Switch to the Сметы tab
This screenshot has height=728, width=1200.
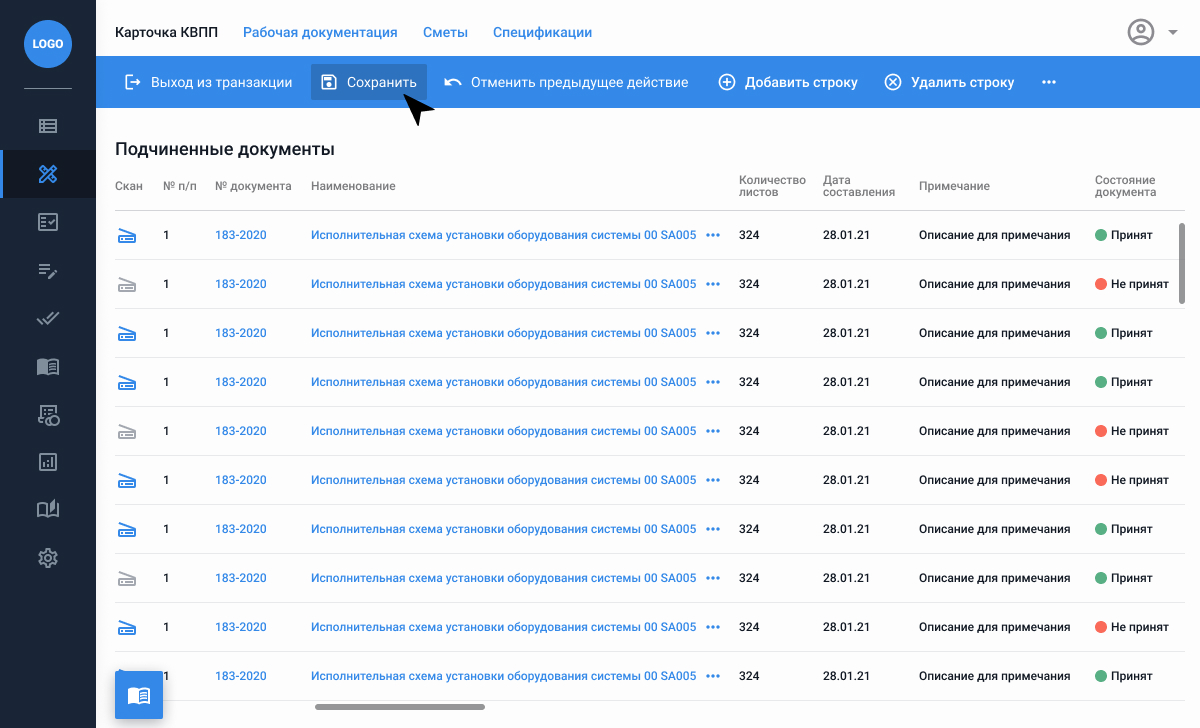tap(445, 32)
